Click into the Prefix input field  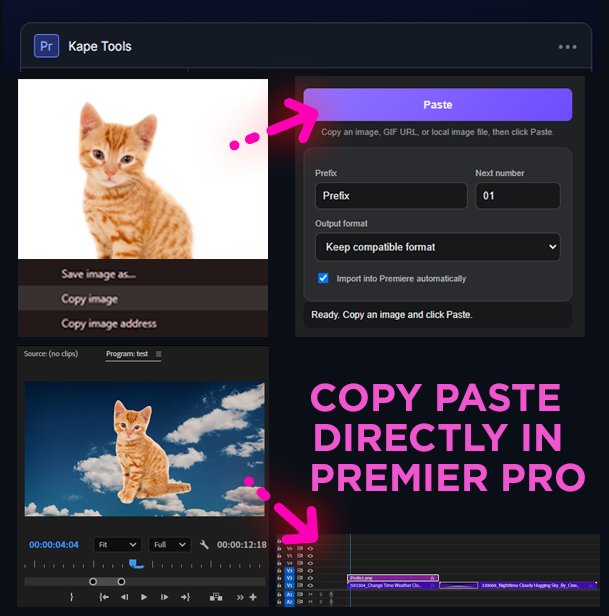(391, 196)
